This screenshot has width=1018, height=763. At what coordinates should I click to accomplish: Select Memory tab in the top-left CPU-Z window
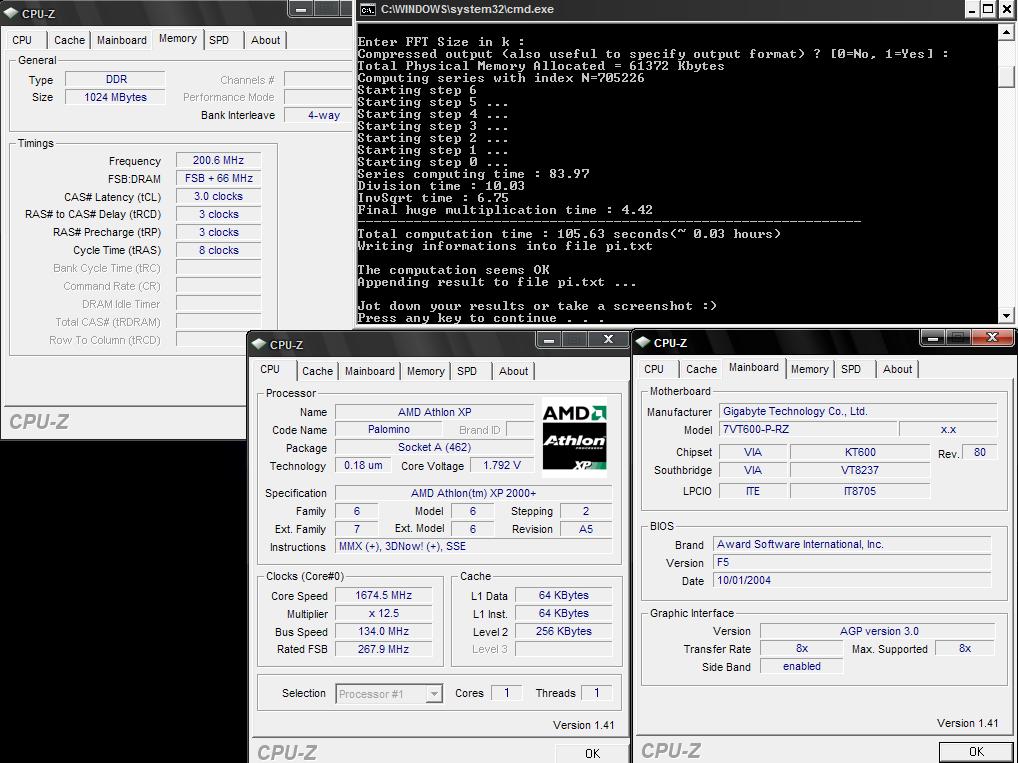coord(177,38)
